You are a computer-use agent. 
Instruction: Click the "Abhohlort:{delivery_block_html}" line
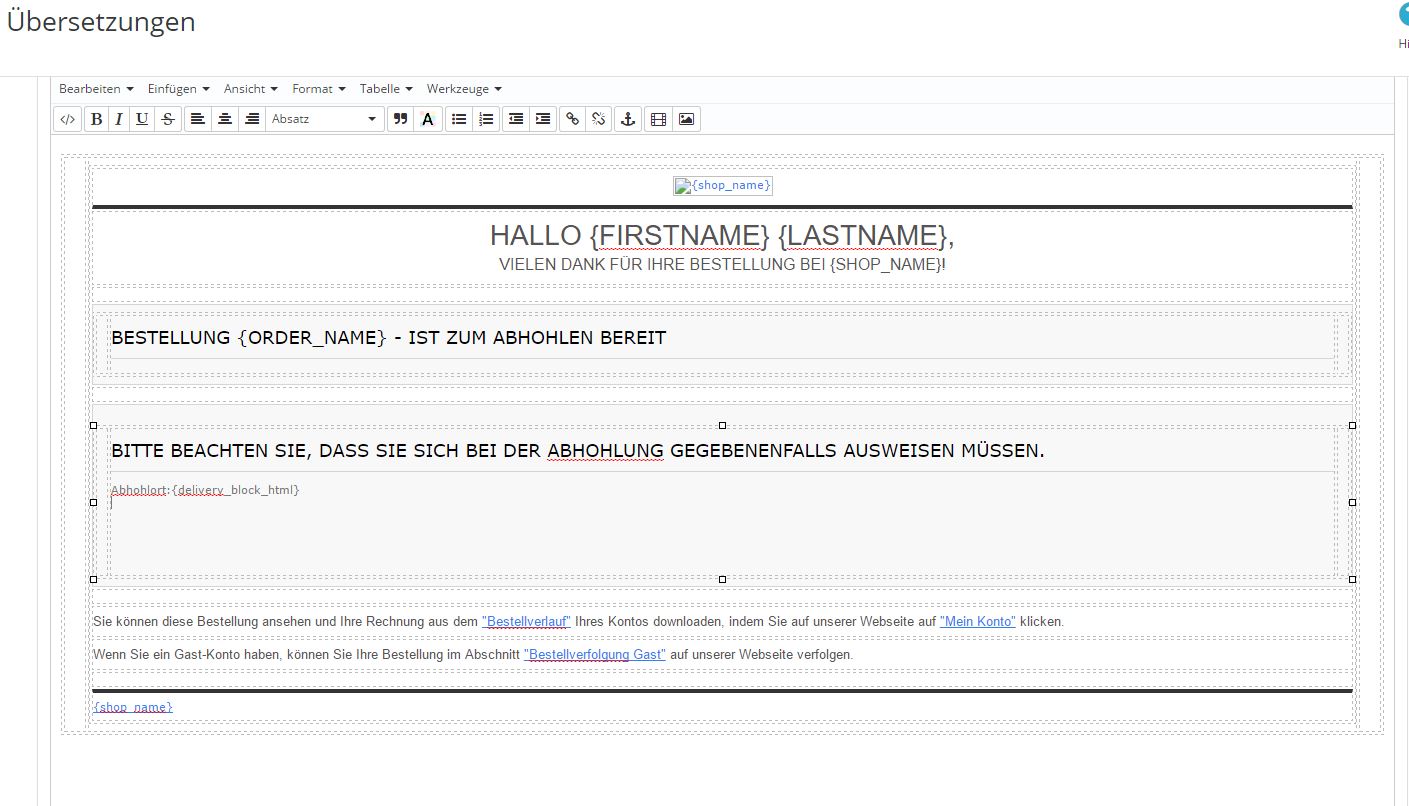205,490
